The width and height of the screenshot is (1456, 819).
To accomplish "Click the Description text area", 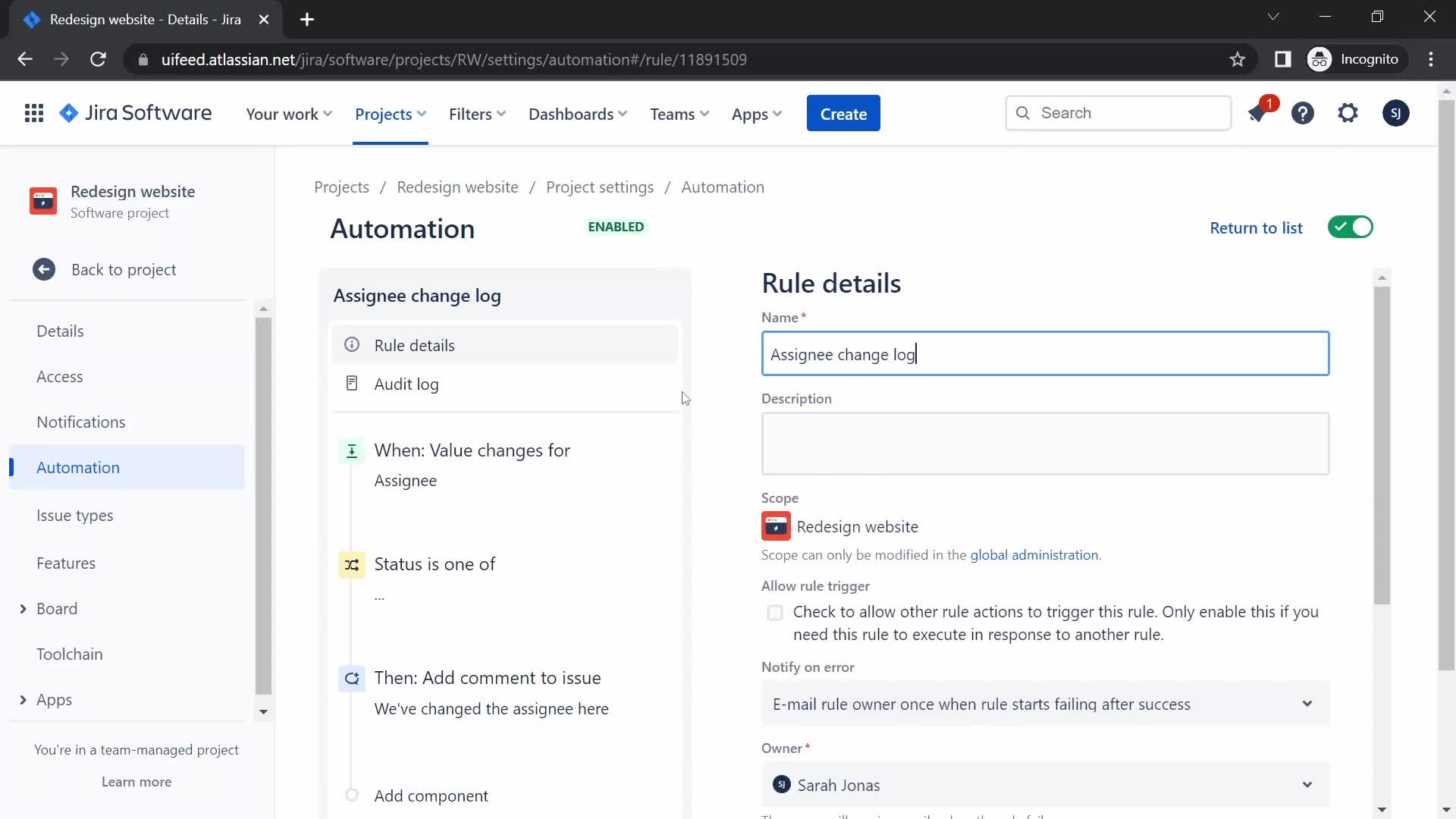I will point(1045,444).
